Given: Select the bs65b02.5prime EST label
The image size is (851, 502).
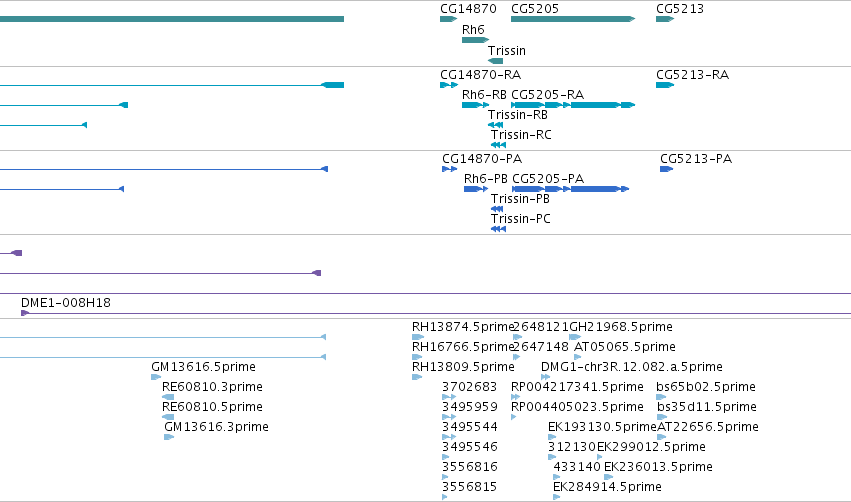Looking at the screenshot, I should (706, 387).
